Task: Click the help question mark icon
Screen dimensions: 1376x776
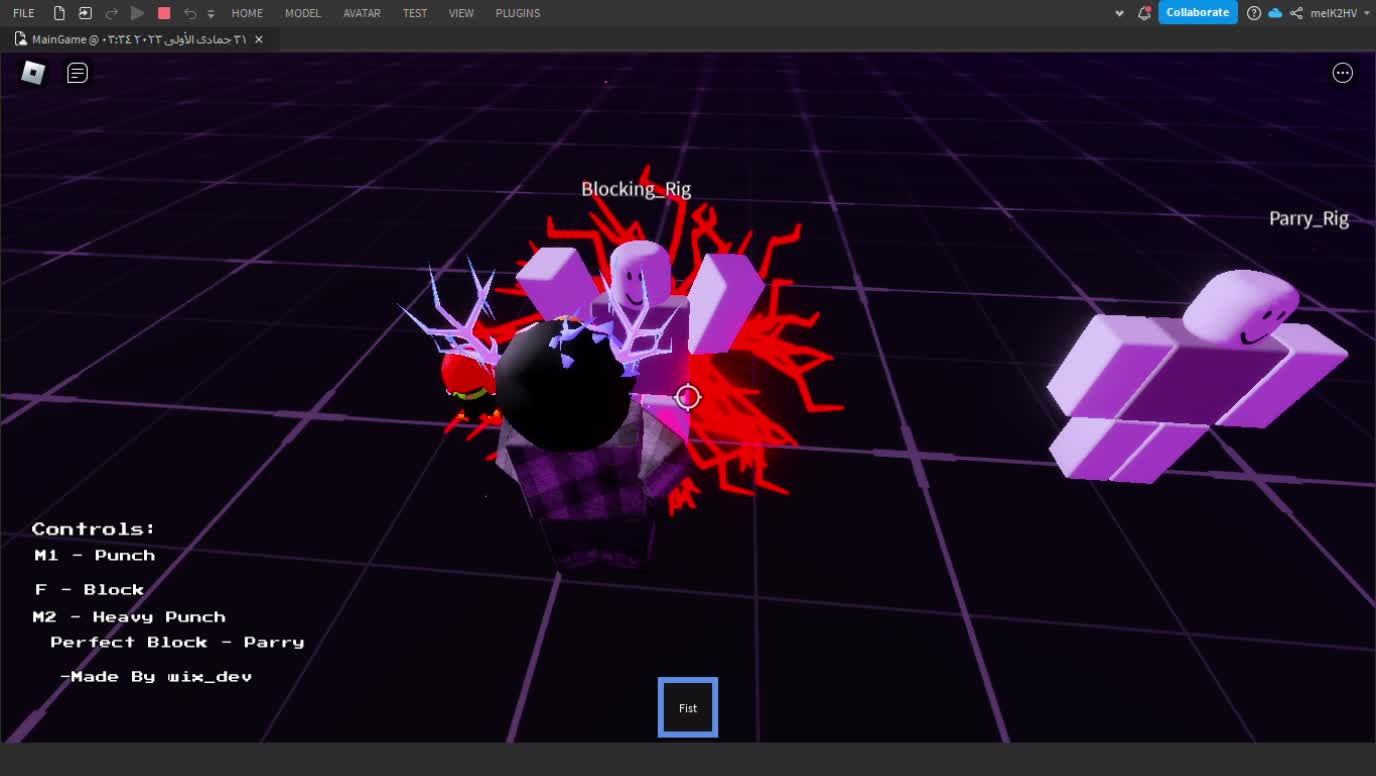Action: [x=1253, y=13]
